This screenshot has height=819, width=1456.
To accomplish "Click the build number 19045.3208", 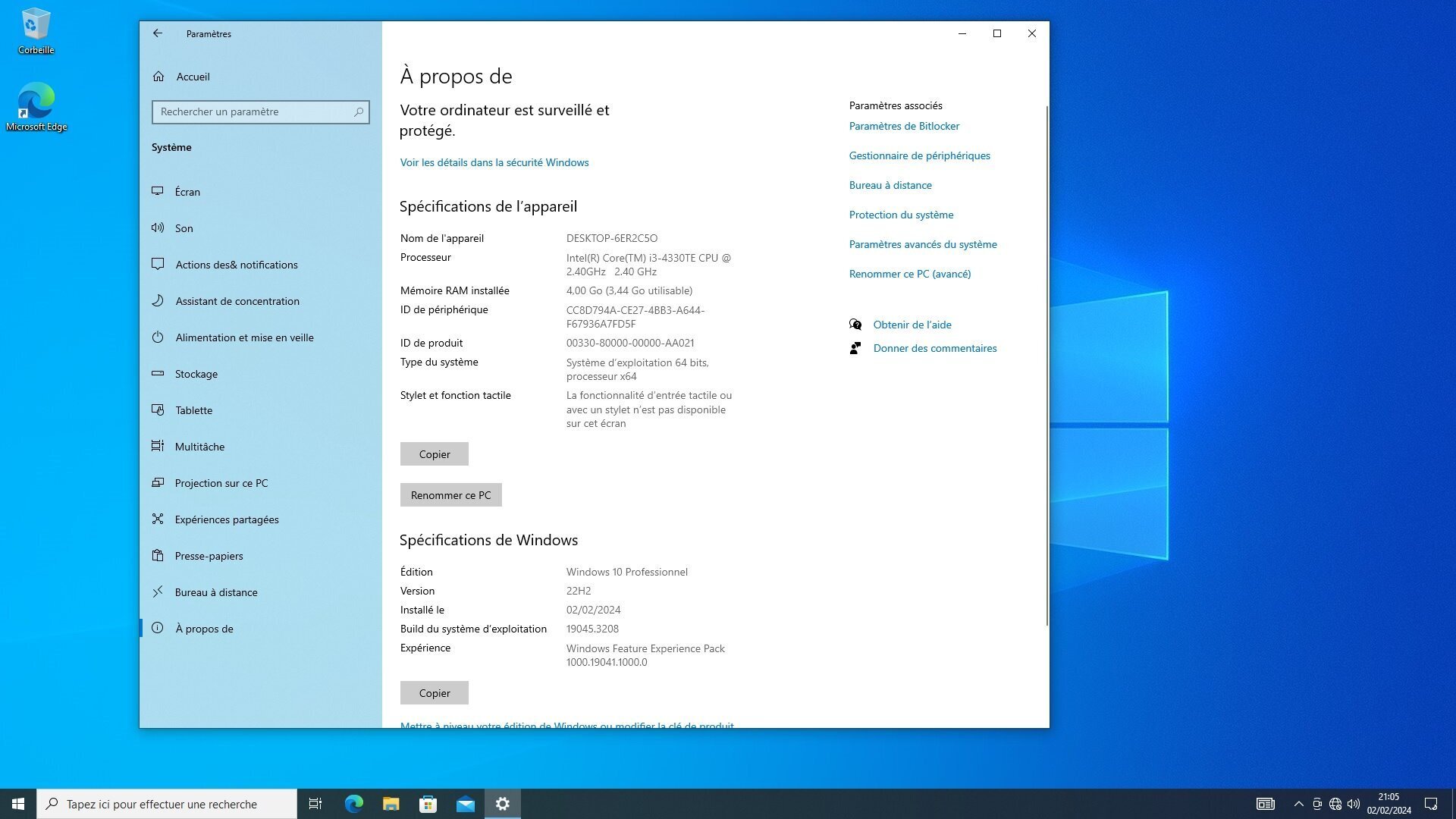I will point(592,629).
